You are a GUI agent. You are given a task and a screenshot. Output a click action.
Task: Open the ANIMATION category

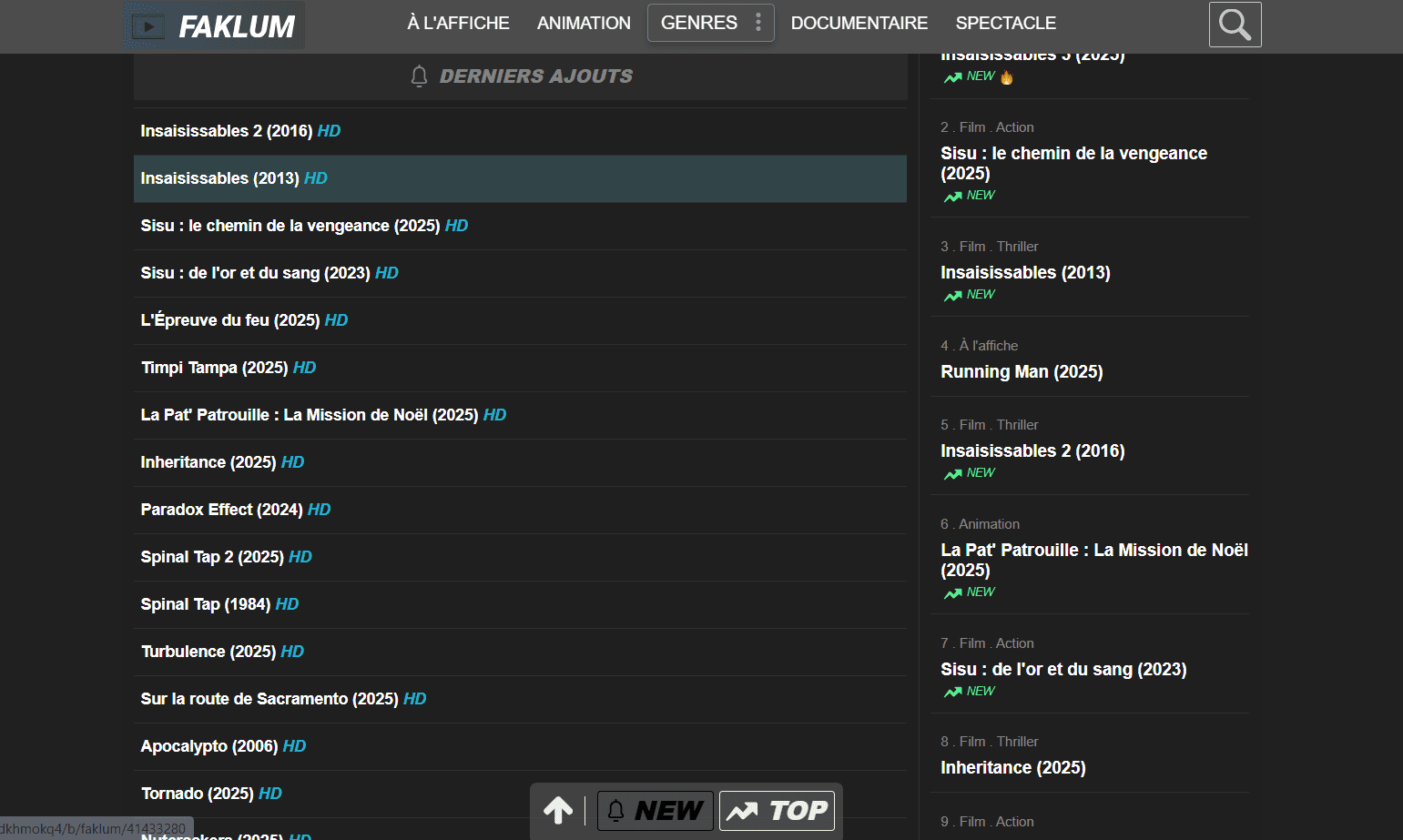(584, 23)
